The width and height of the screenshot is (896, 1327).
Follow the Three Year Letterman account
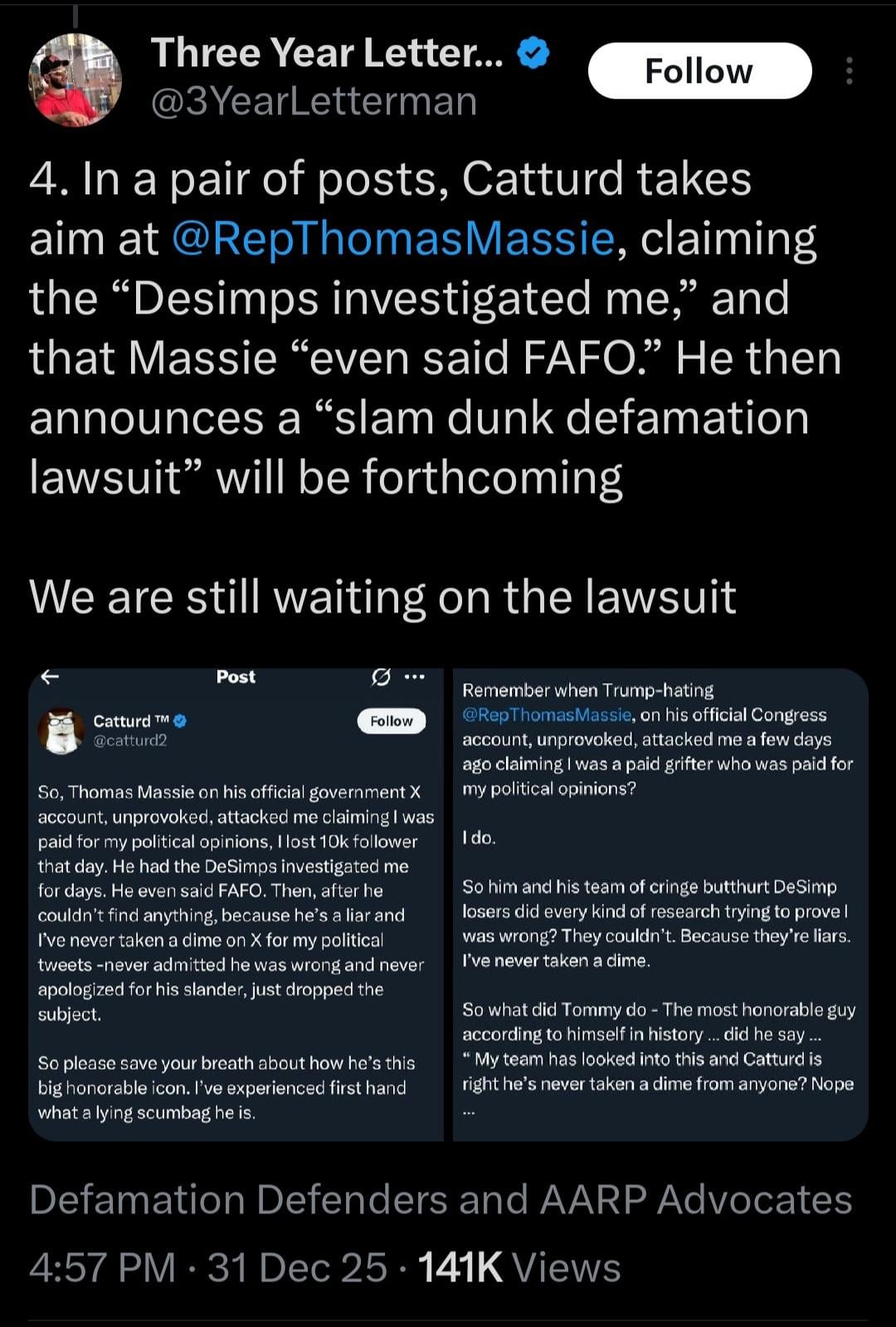click(x=699, y=71)
